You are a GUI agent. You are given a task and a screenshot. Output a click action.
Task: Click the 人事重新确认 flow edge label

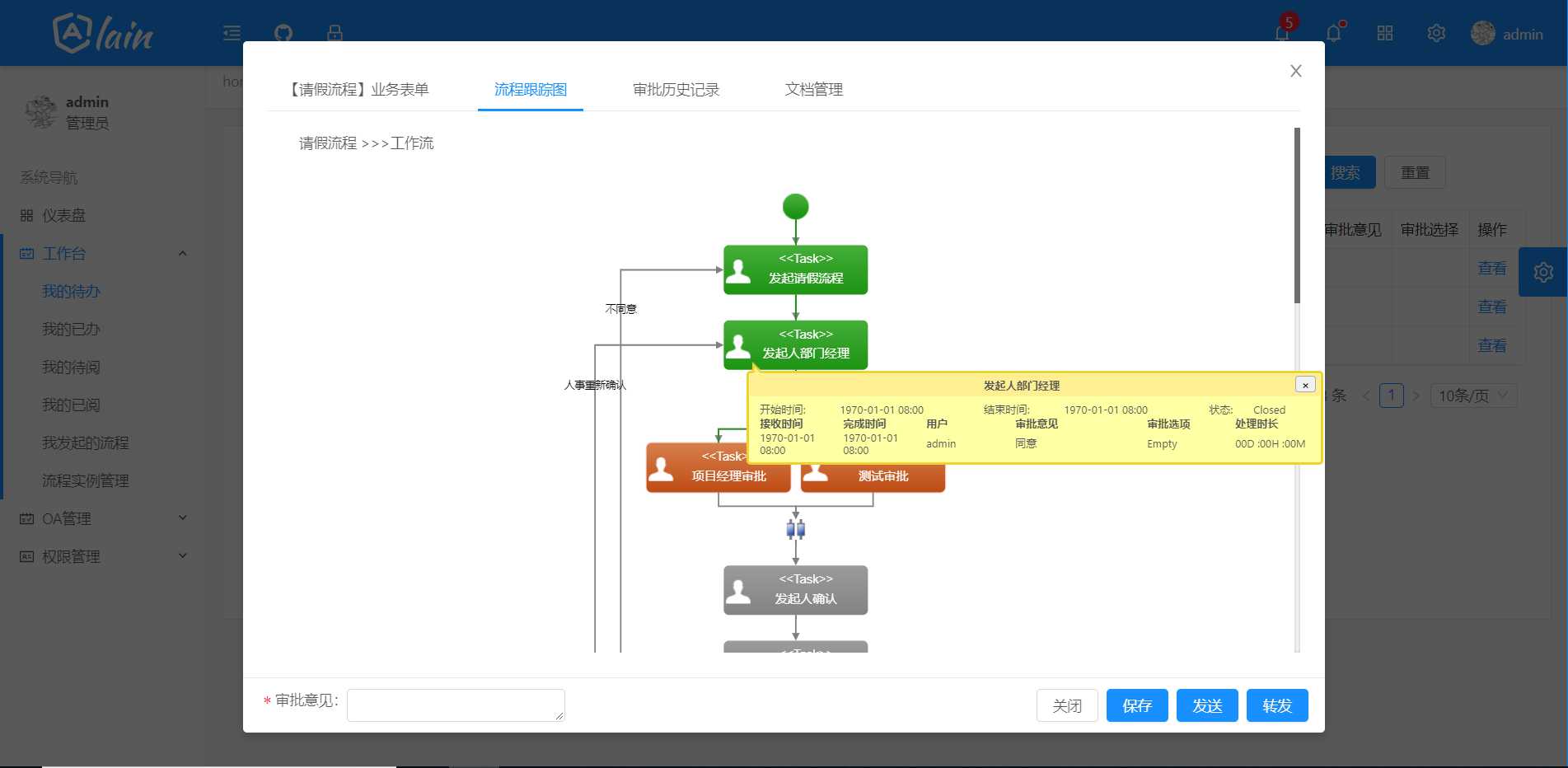595,385
